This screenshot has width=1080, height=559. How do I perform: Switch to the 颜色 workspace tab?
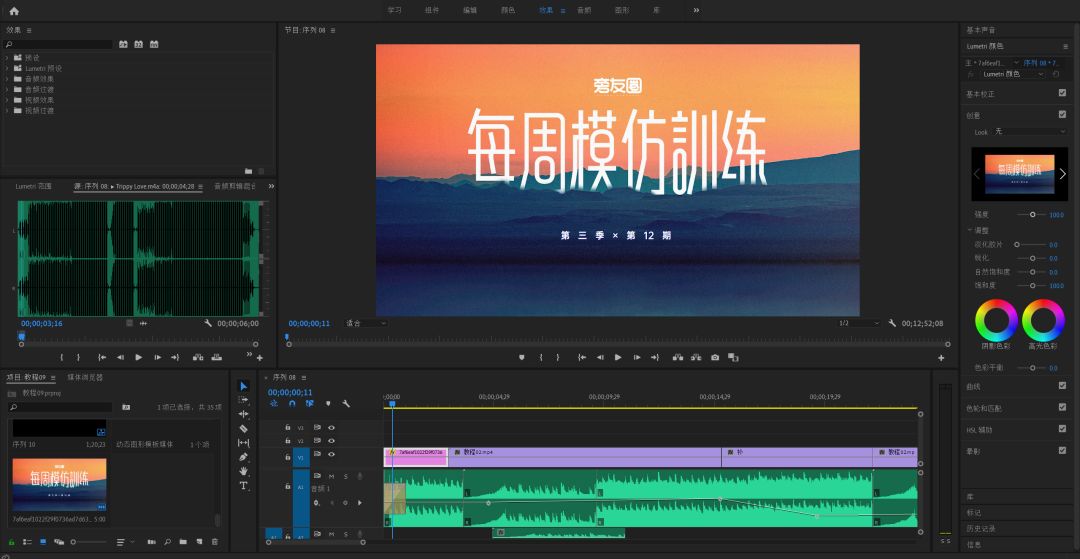508,10
